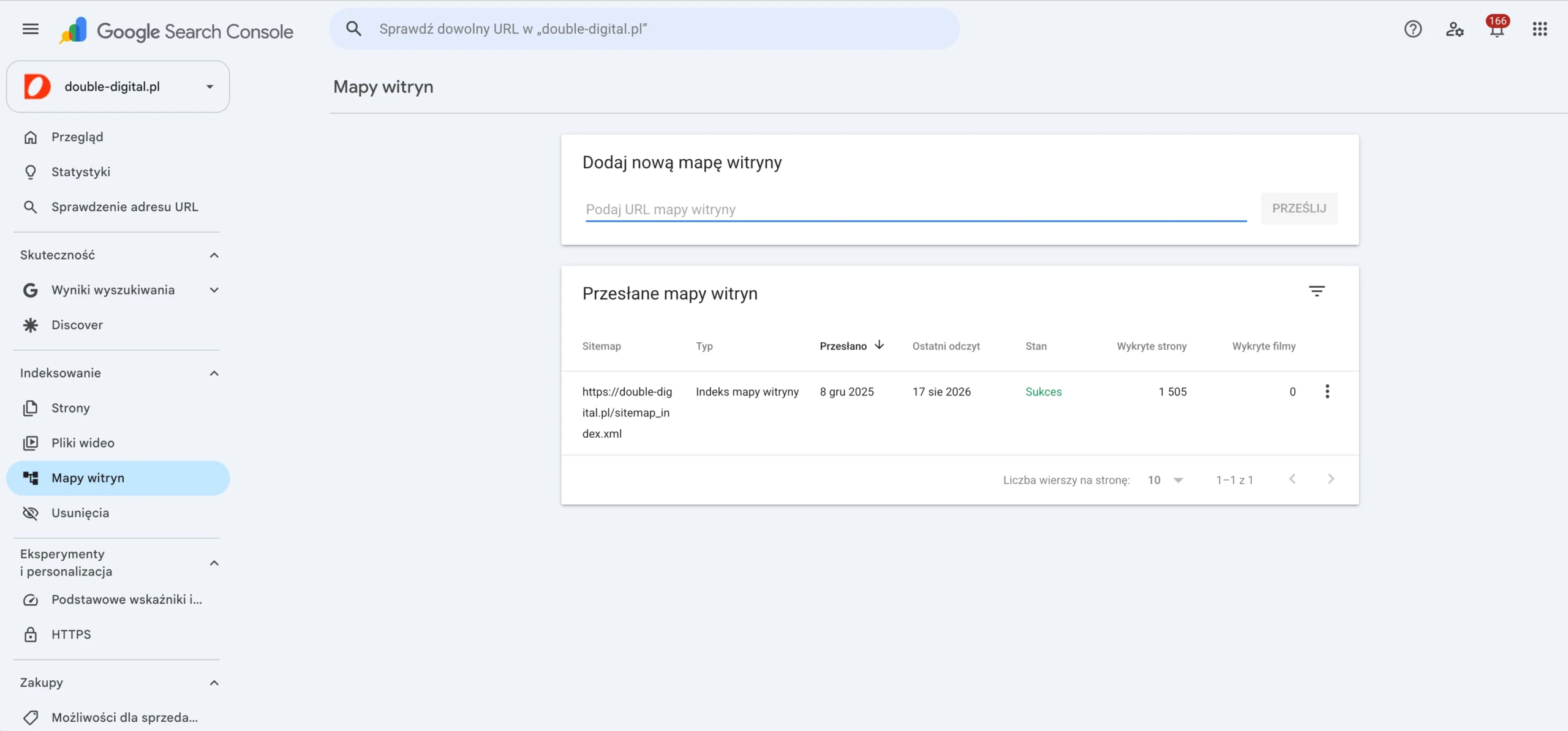
Task: Click the search magnifier icon in URL bar
Action: pos(353,28)
